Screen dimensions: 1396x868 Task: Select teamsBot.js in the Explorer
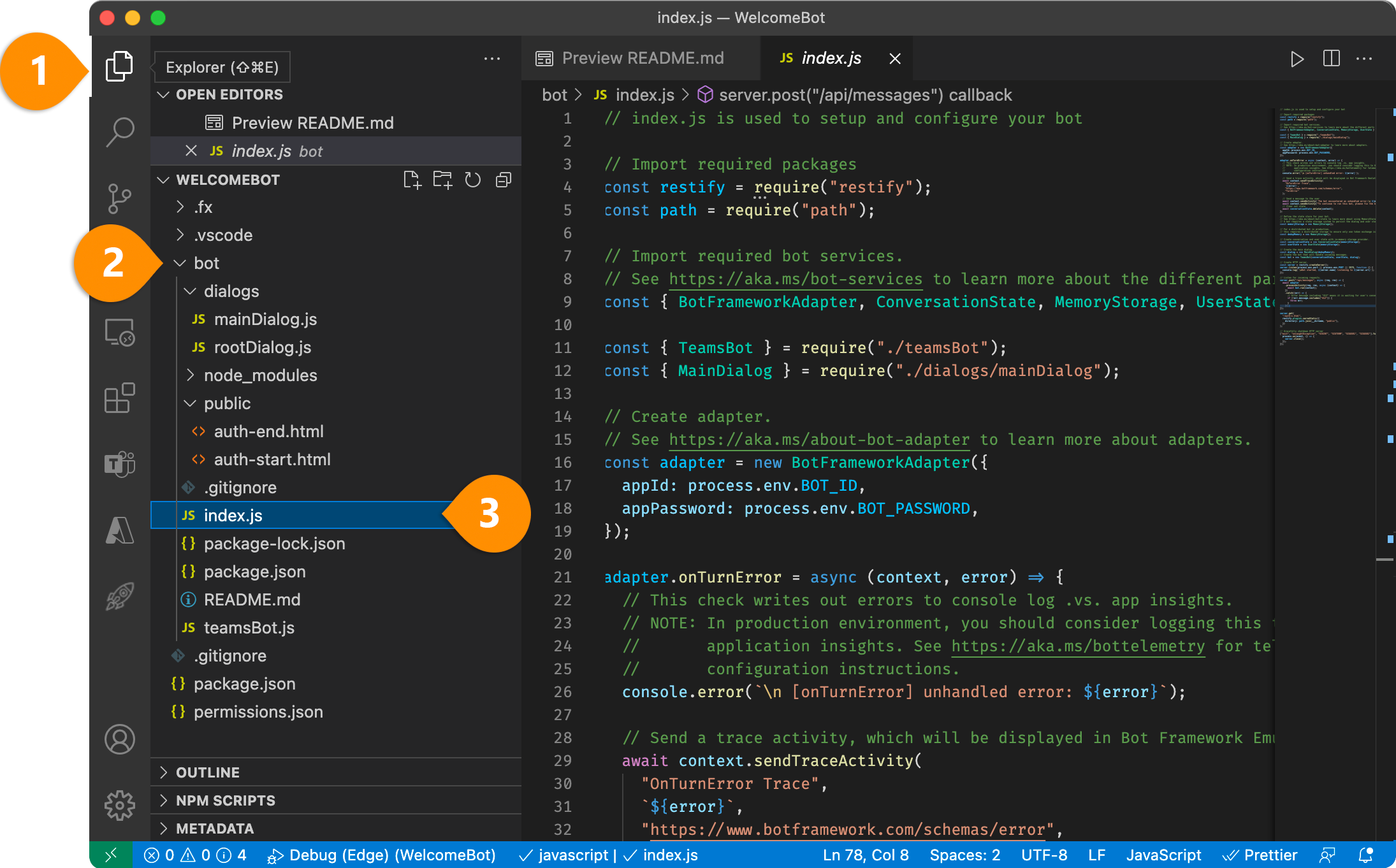249,628
